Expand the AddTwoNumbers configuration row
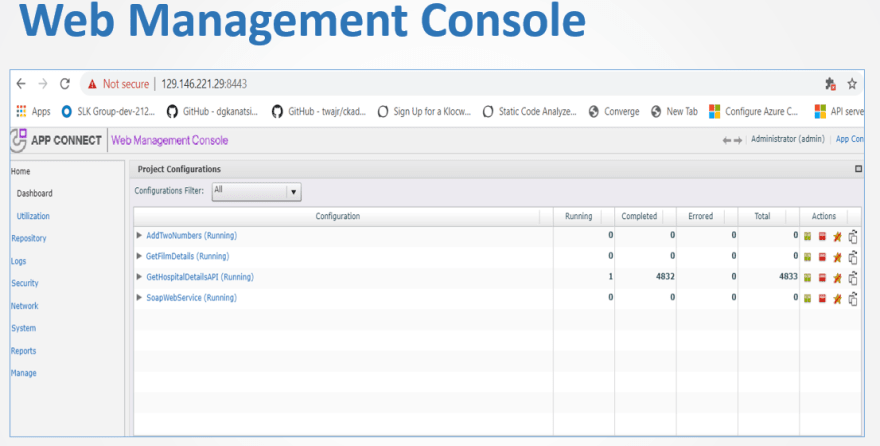The image size is (880, 446). pyautogui.click(x=139, y=236)
